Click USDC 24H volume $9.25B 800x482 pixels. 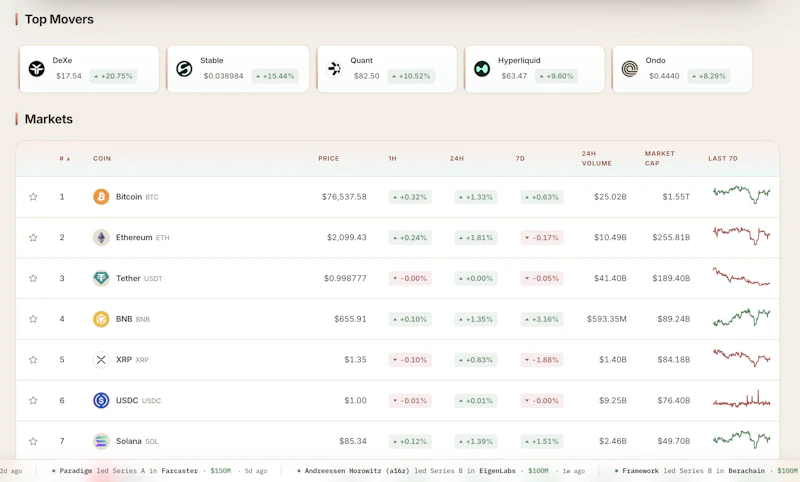[x=613, y=401]
